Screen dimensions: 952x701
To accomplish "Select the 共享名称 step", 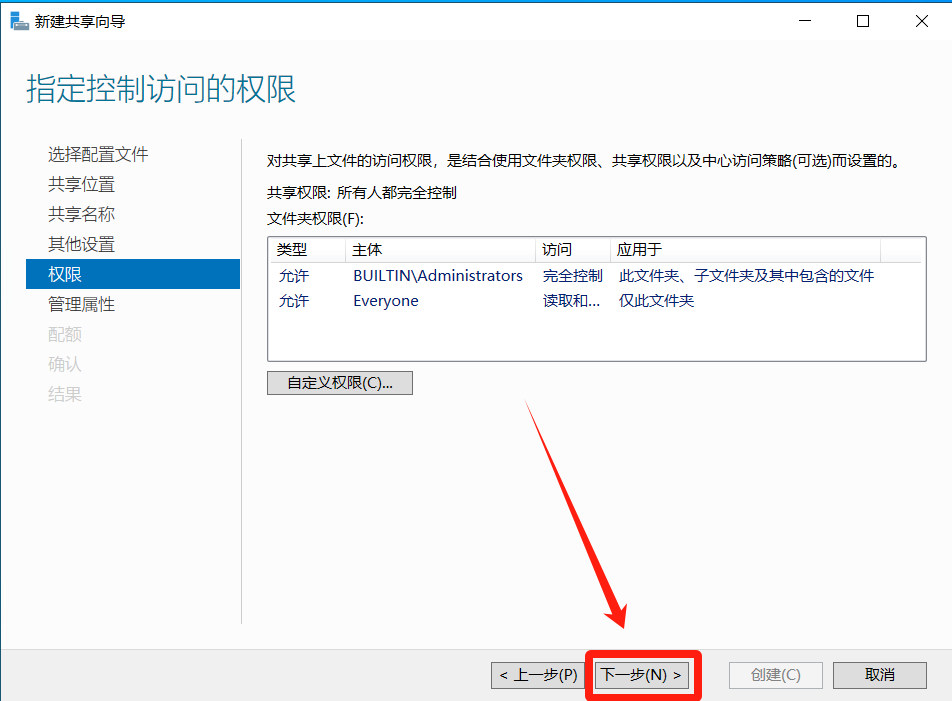I will pyautogui.click(x=81, y=214).
